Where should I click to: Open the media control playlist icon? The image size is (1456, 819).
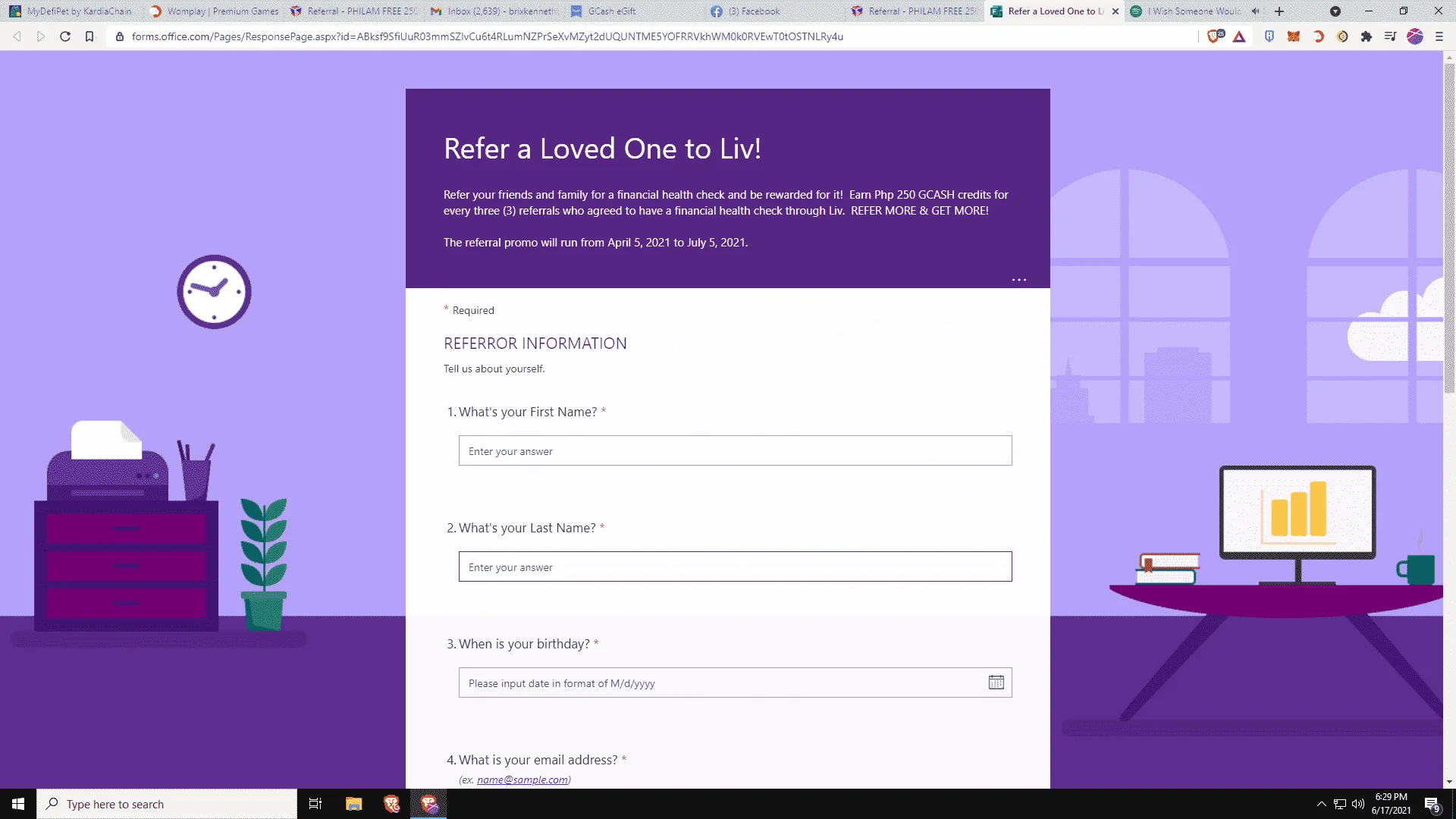click(x=1390, y=36)
